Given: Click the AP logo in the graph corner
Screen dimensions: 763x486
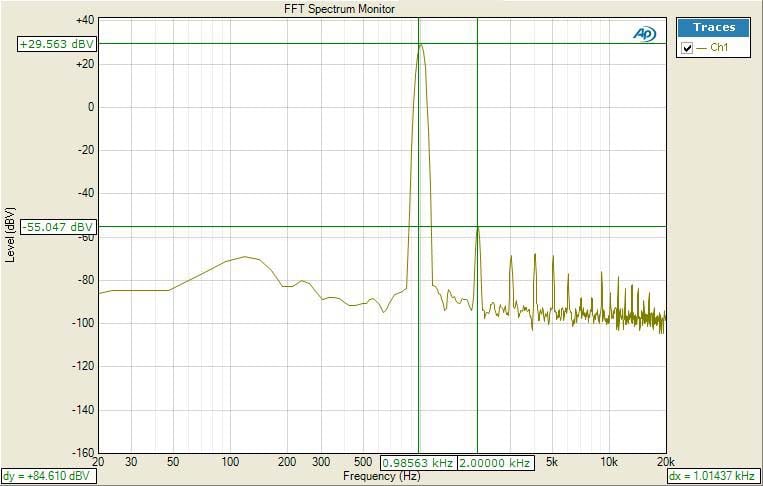Looking at the screenshot, I should (644, 33).
